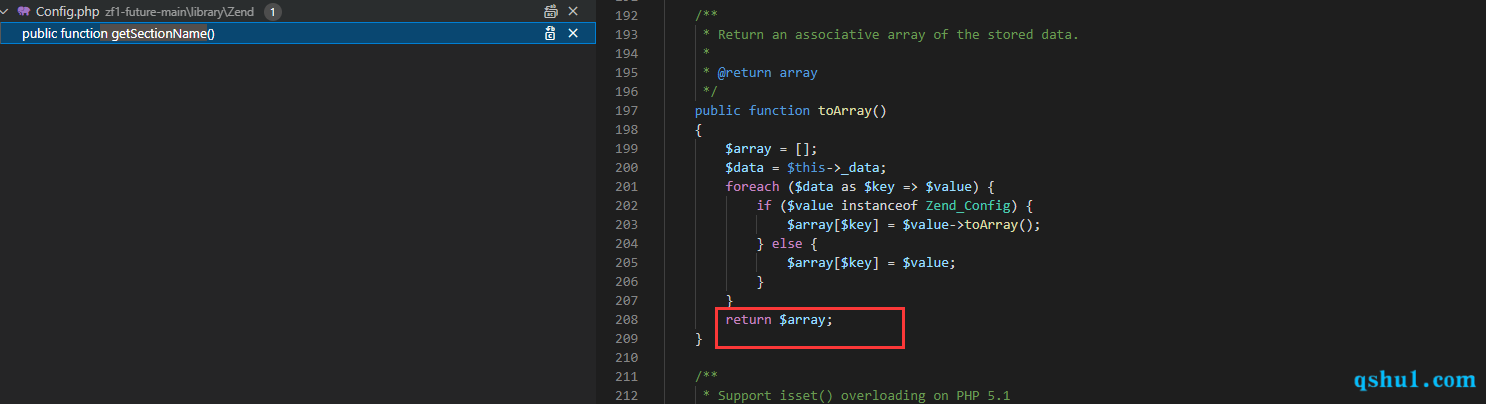Click comment 'Support isset() overloading on PHP 5.1'

[x=864, y=395]
